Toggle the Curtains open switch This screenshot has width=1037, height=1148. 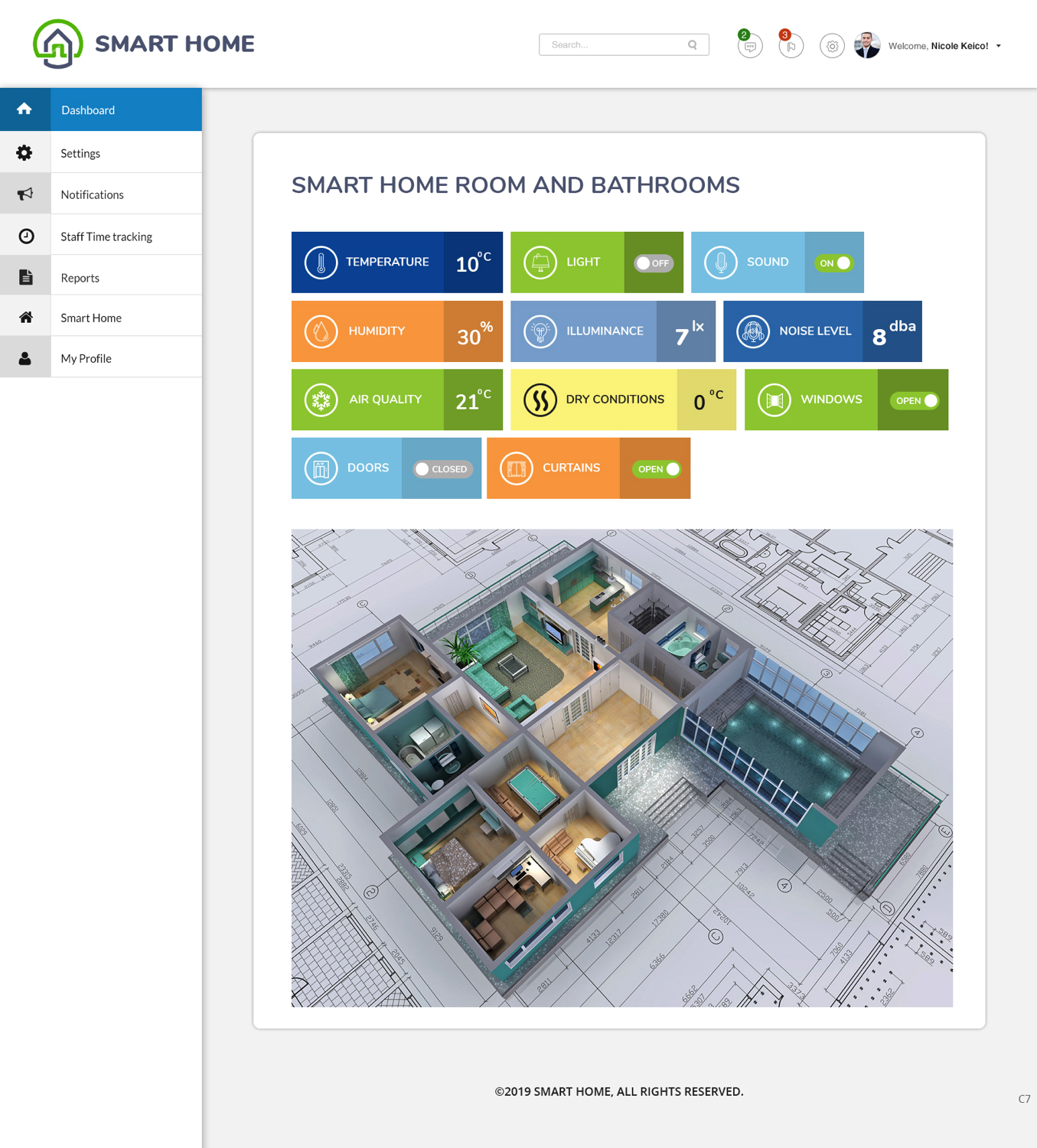pos(657,469)
